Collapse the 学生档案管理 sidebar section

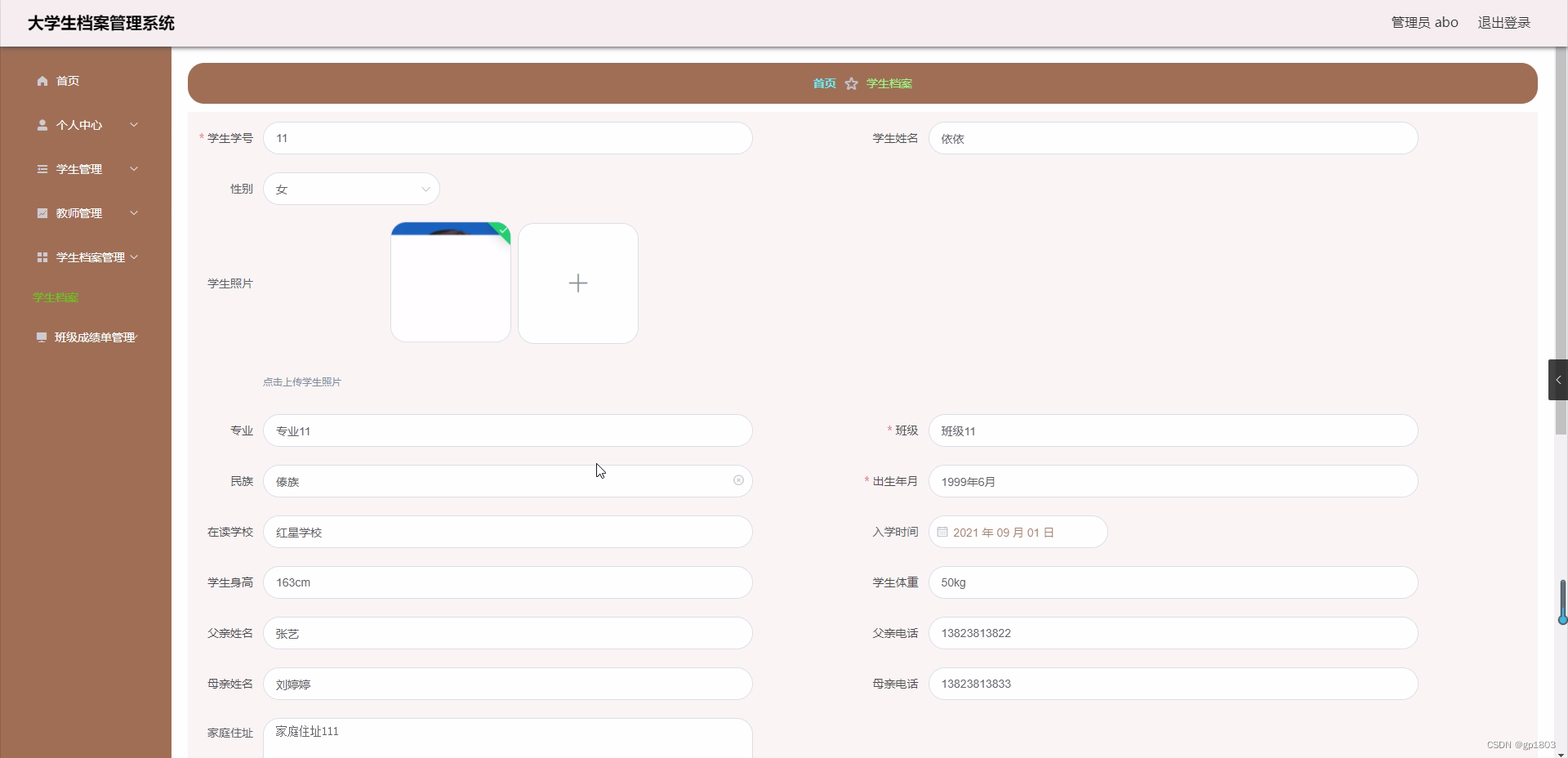tap(136, 256)
